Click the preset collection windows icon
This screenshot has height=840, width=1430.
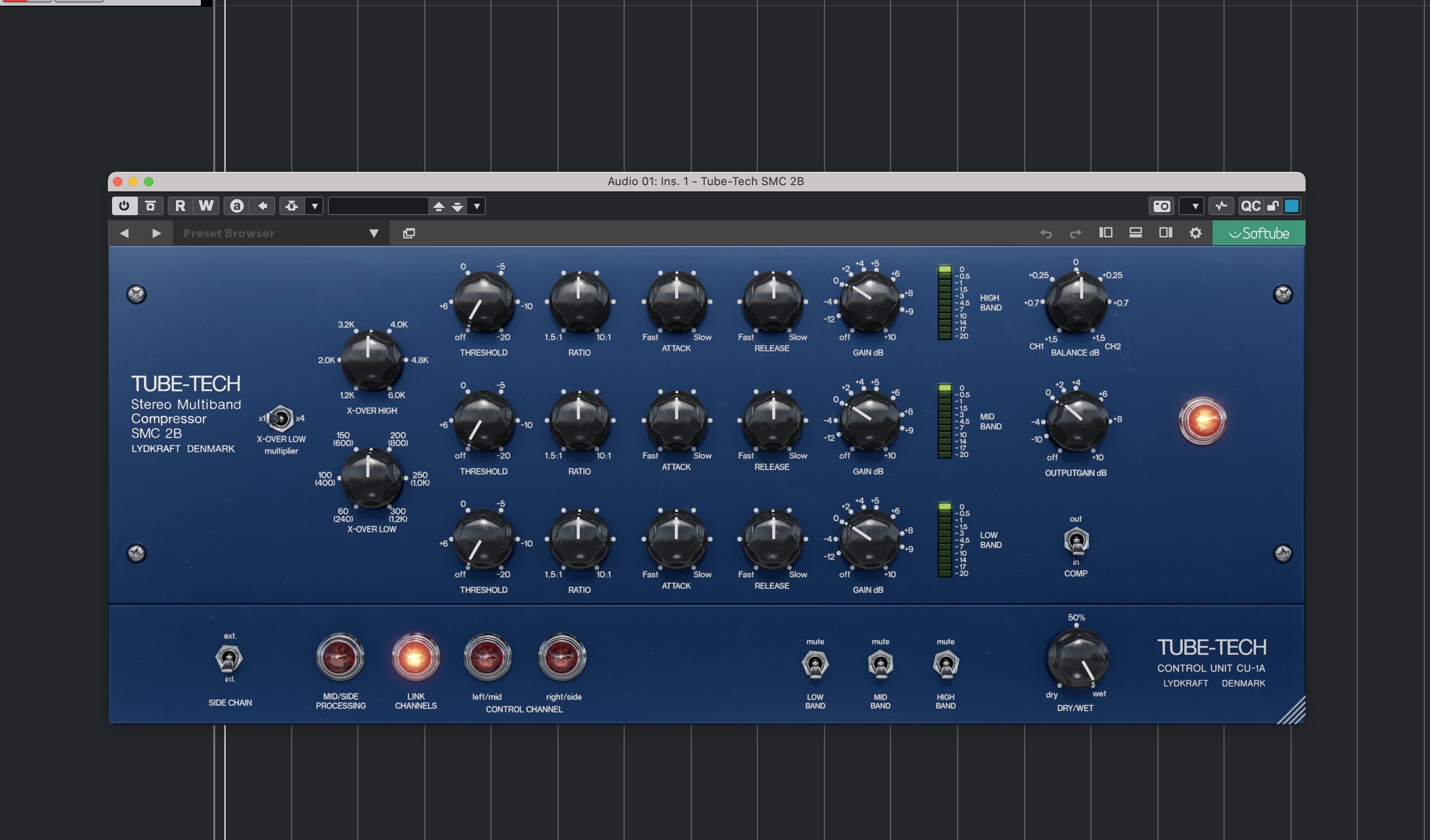click(x=408, y=233)
